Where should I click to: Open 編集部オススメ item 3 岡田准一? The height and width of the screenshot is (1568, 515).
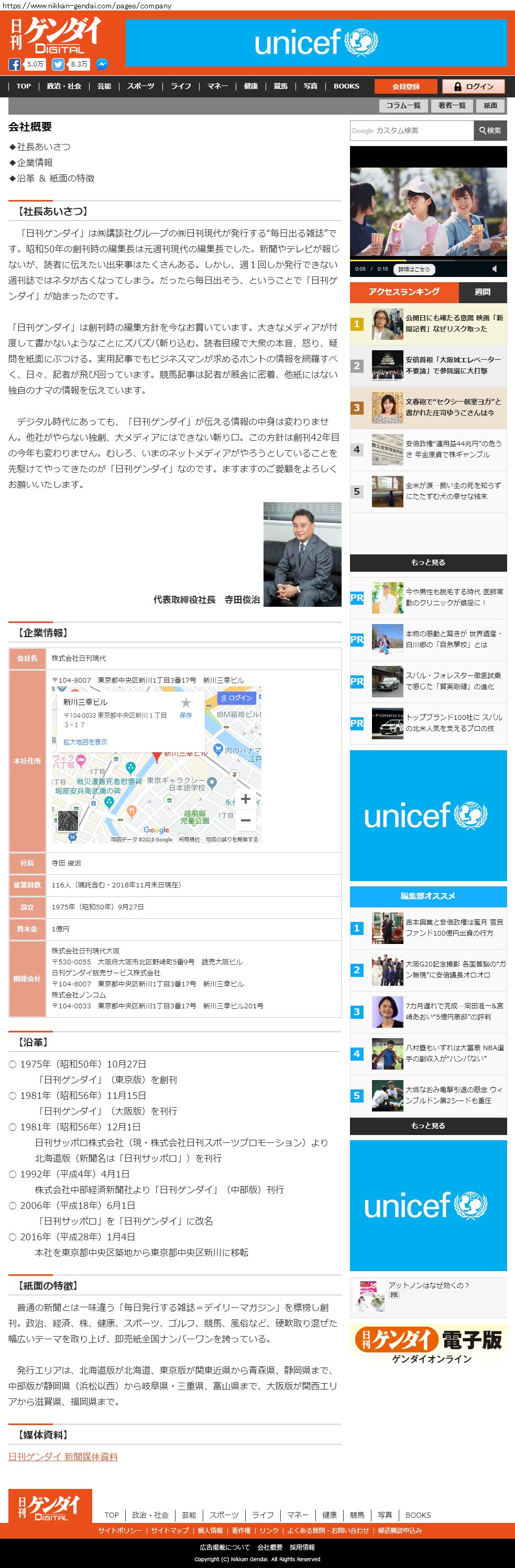pyautogui.click(x=429, y=1012)
